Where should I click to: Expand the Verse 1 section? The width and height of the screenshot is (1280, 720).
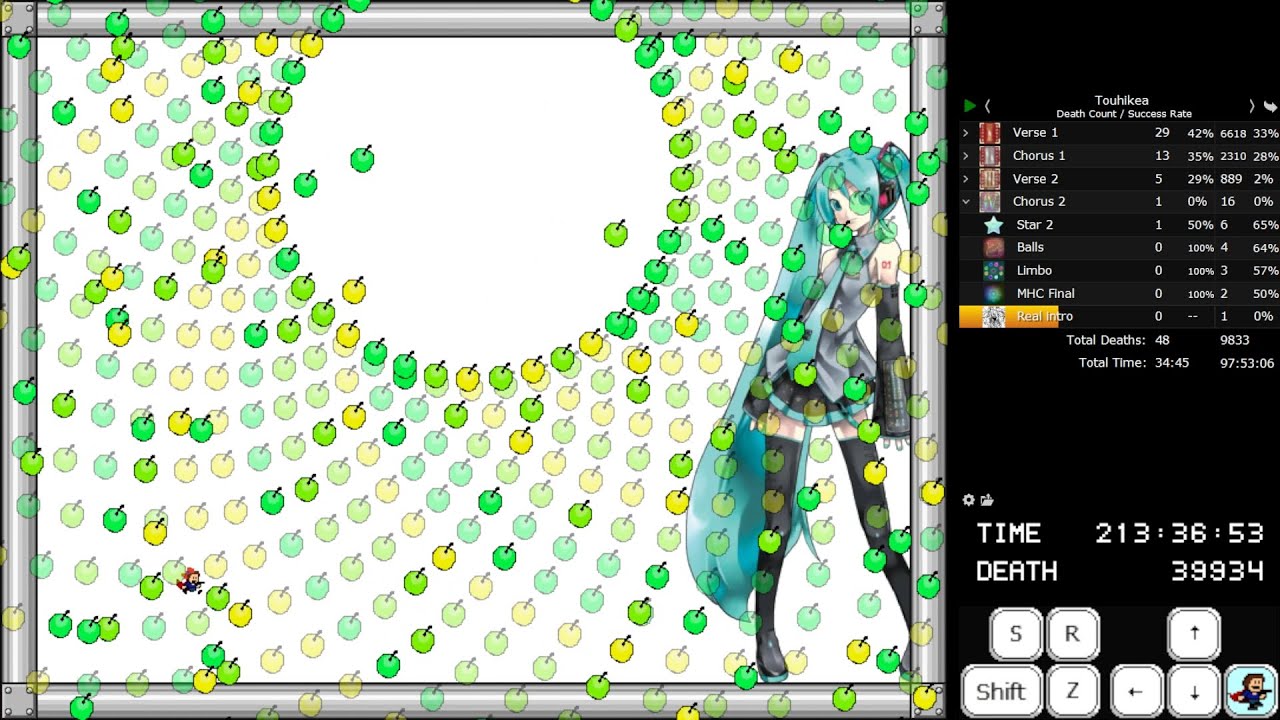pos(966,133)
